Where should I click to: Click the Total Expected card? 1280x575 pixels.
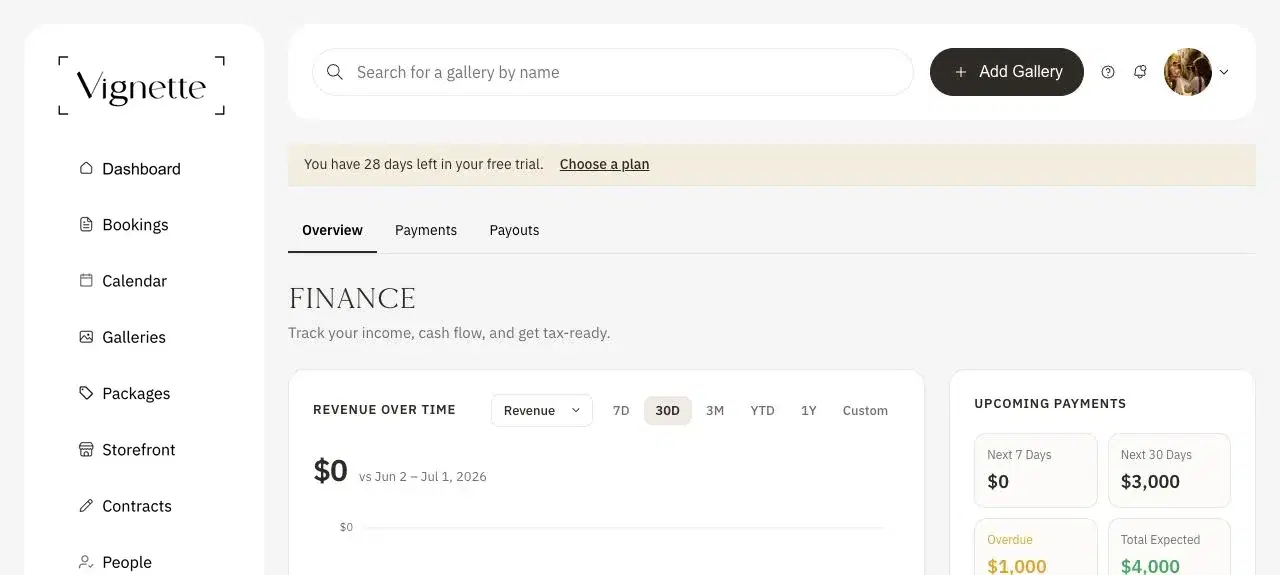1169,547
